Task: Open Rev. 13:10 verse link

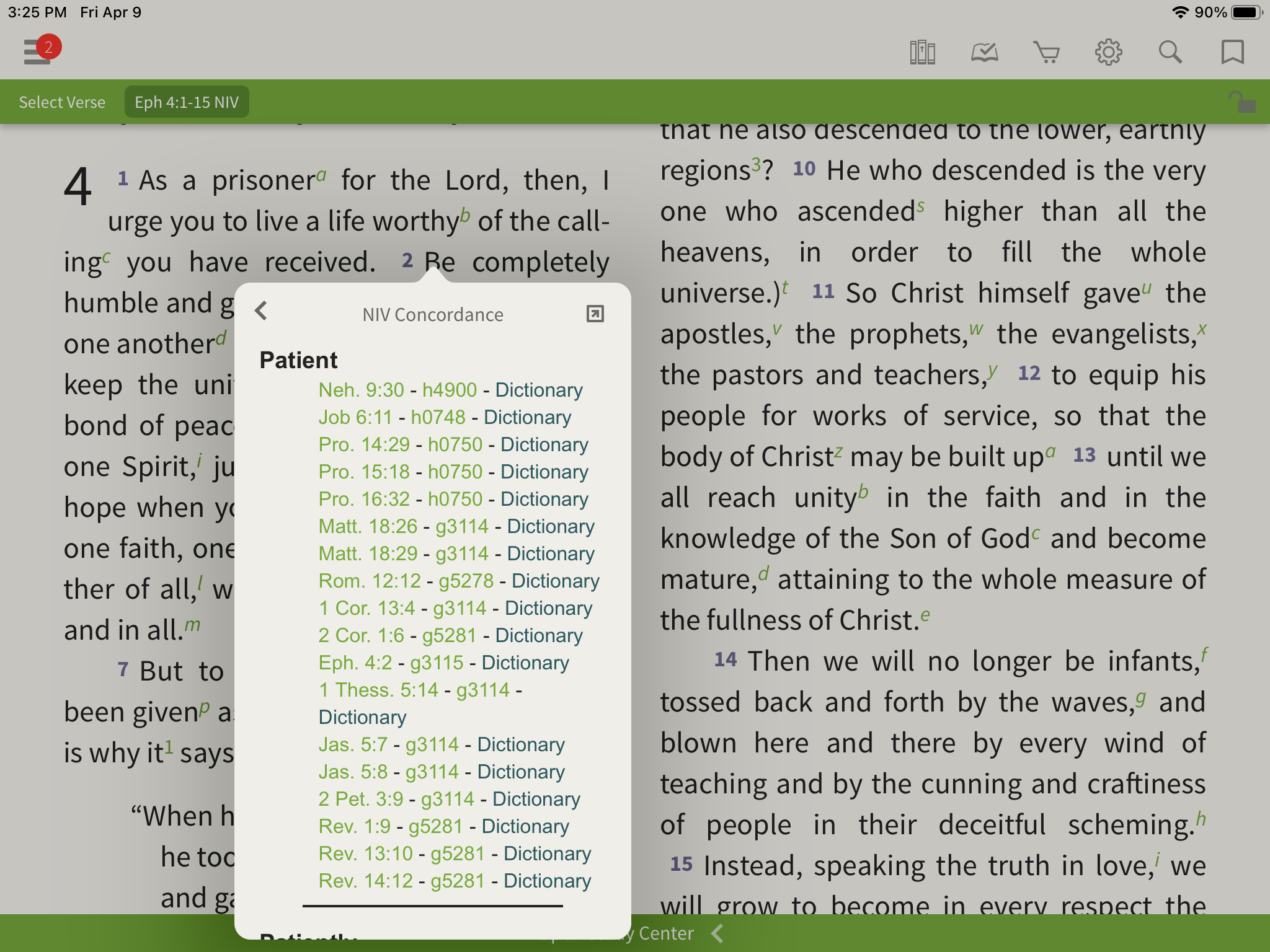Action: pos(365,853)
